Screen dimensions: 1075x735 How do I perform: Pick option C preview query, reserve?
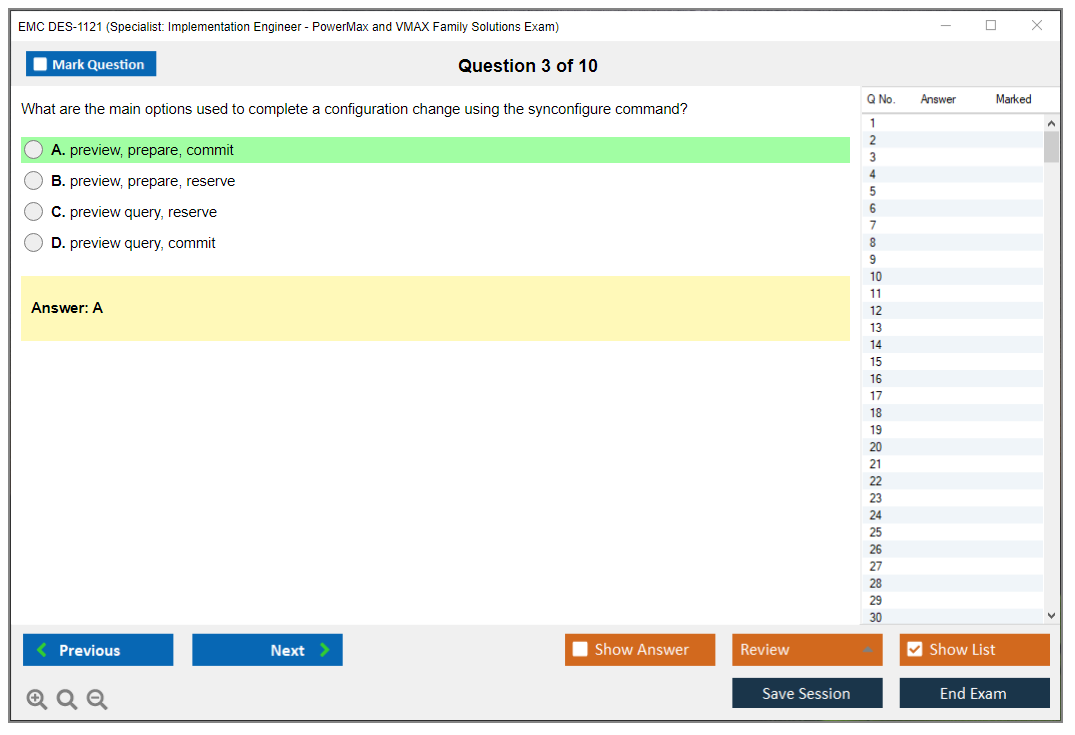[x=34, y=212]
